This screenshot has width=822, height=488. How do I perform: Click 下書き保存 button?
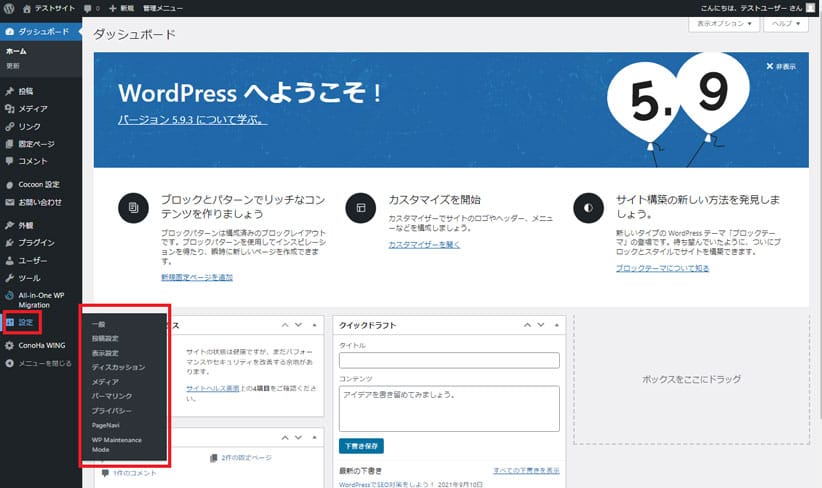pyautogui.click(x=361, y=446)
